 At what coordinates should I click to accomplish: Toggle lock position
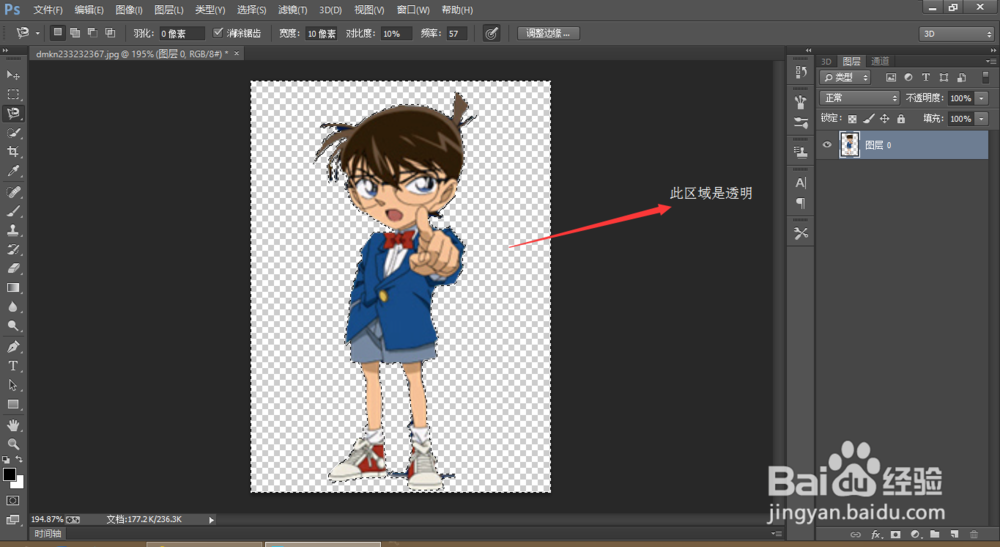pos(885,119)
